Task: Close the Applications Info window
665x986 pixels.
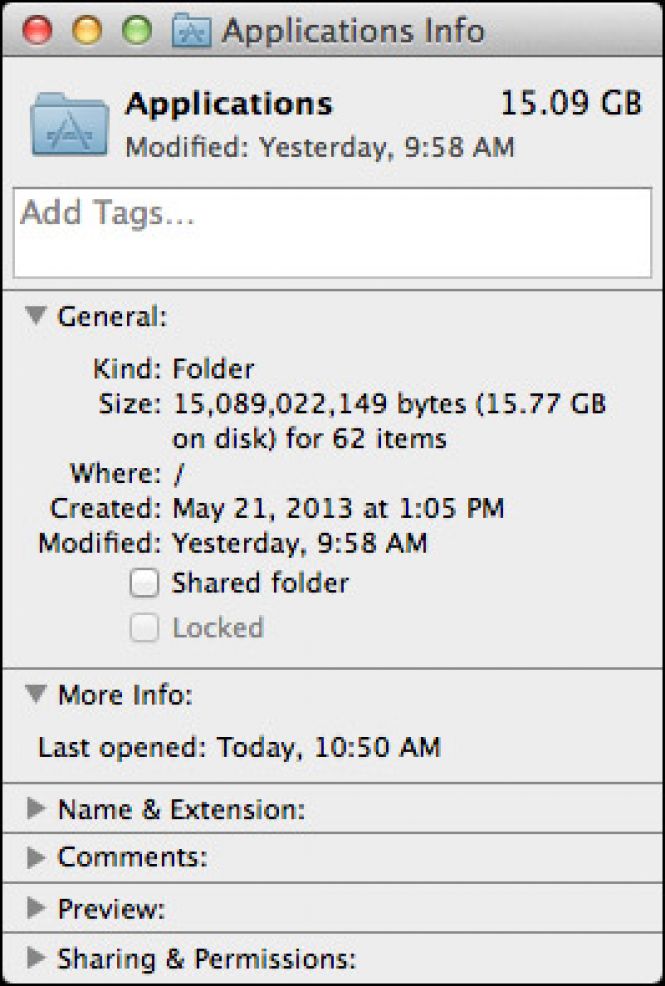Action: (37, 31)
